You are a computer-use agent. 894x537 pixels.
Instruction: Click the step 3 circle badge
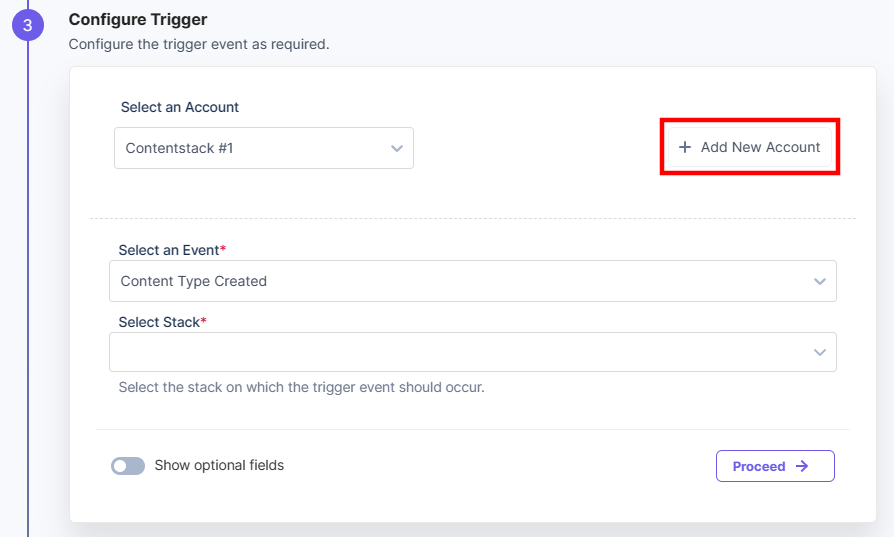[28, 25]
